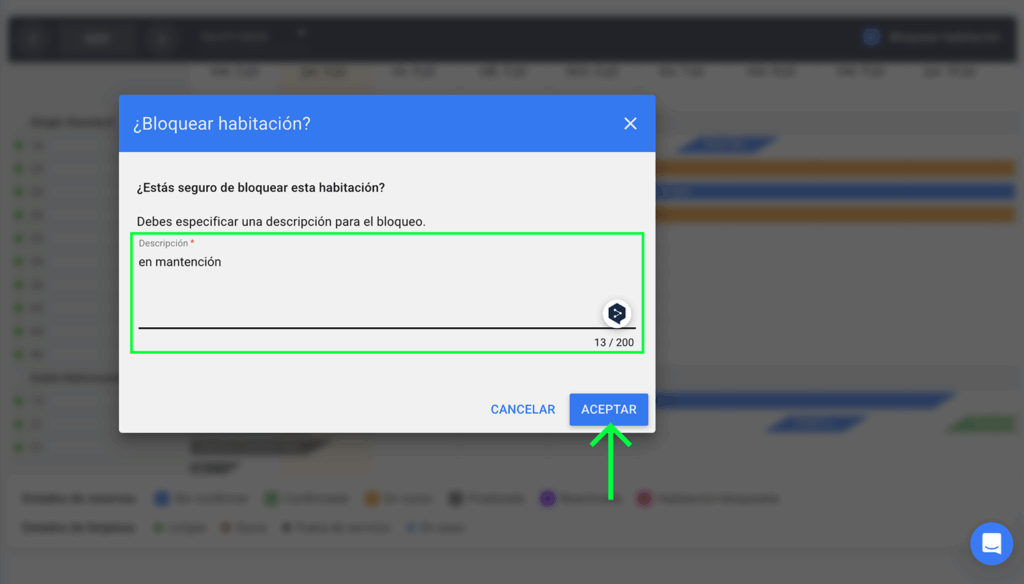Click the previous-period arrow in top toolbar
The width and height of the screenshot is (1024, 584).
[x=33, y=39]
